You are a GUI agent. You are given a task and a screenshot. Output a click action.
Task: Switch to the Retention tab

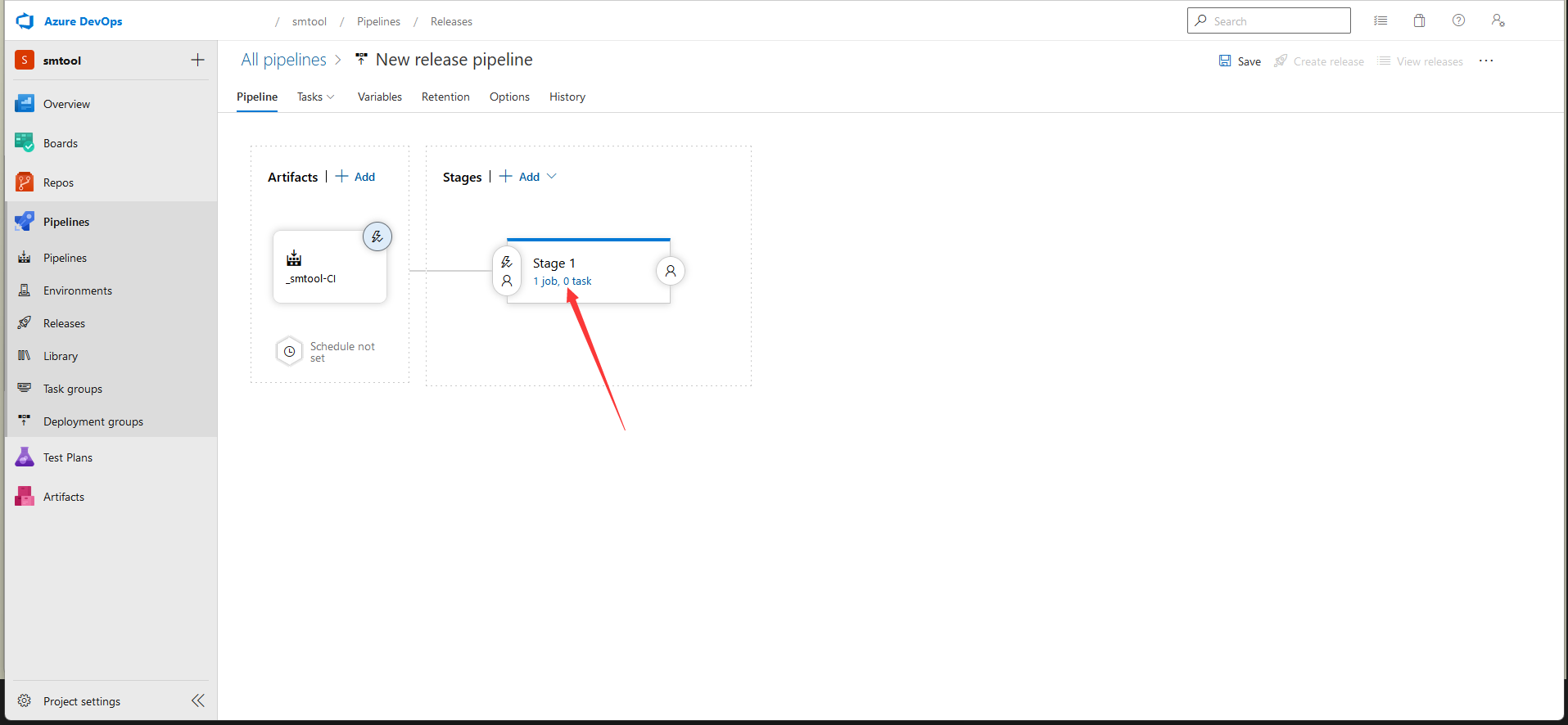click(445, 97)
